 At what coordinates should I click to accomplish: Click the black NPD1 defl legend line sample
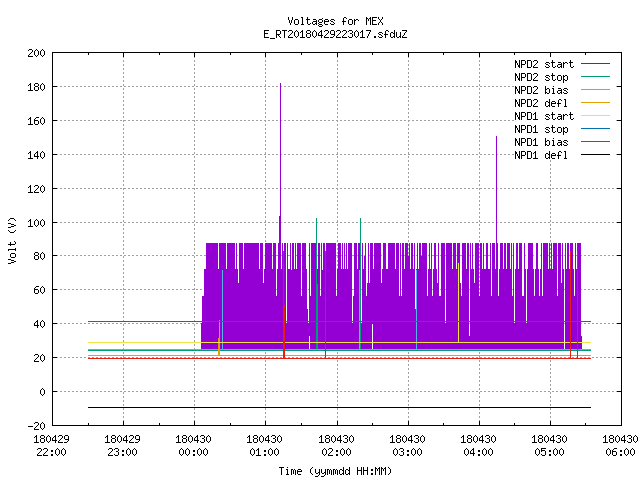click(595, 155)
